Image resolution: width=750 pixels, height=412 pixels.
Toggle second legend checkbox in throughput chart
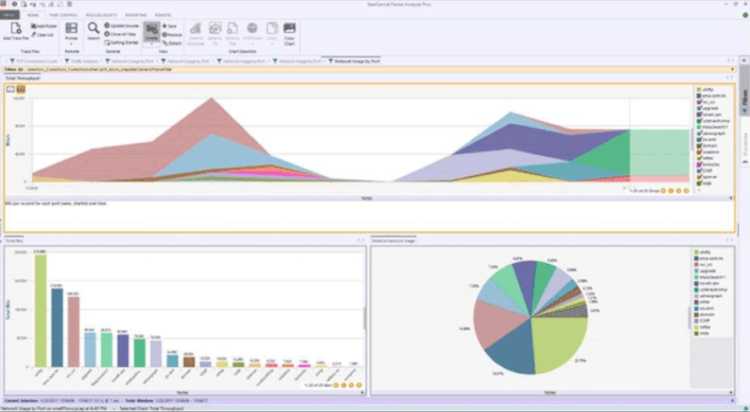699,96
